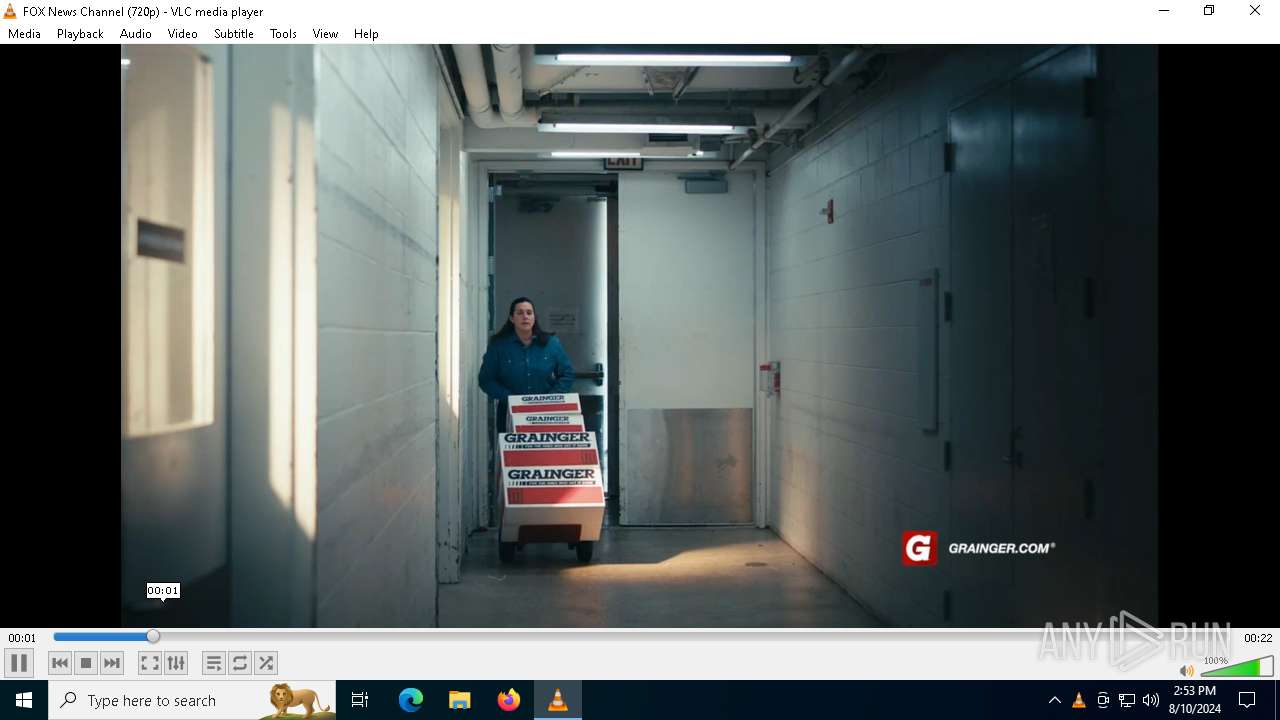Screen dimensions: 1280x720
Task: Click the VLC cone icon in title bar
Action: coord(10,12)
